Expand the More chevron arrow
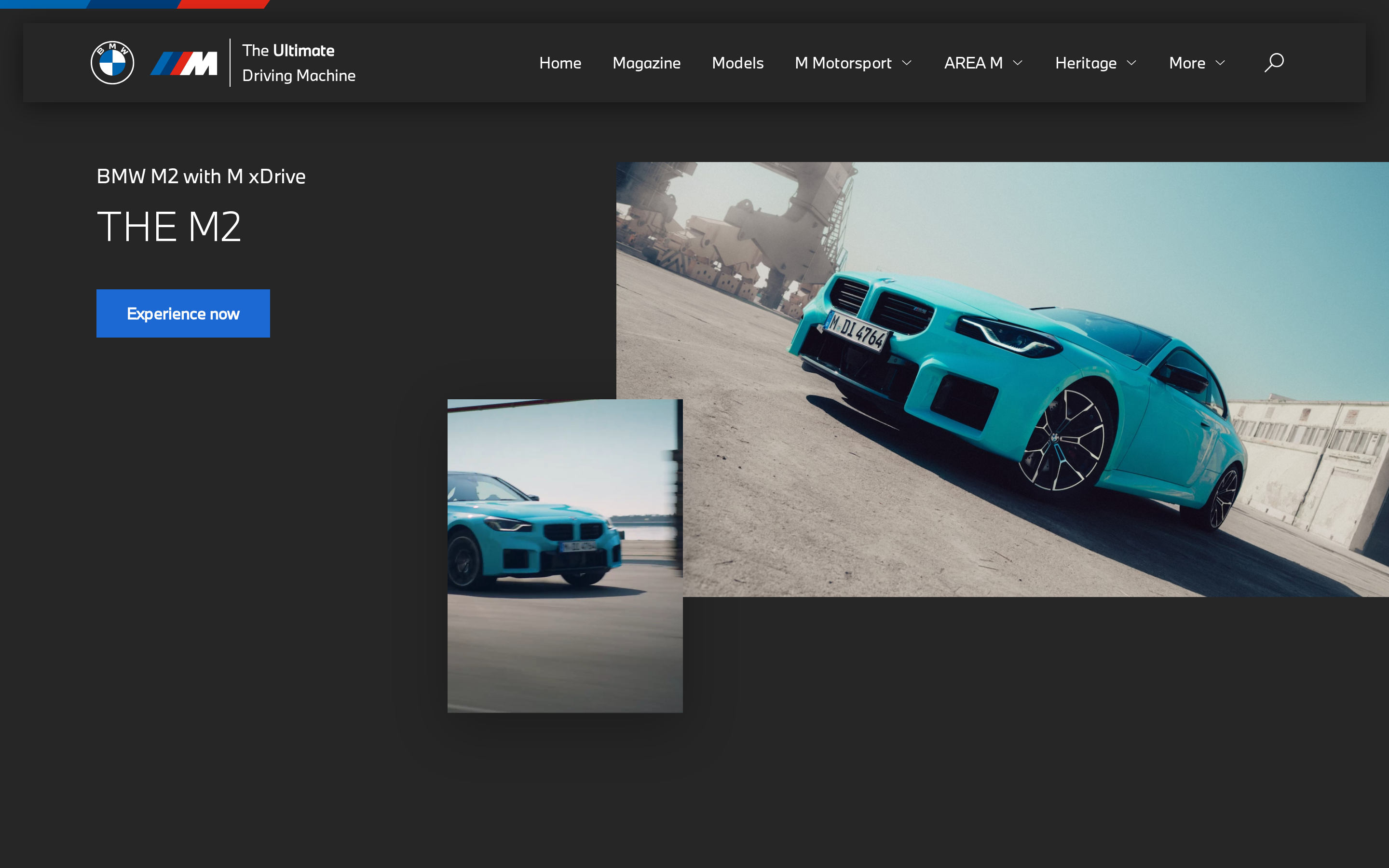 (1220, 63)
